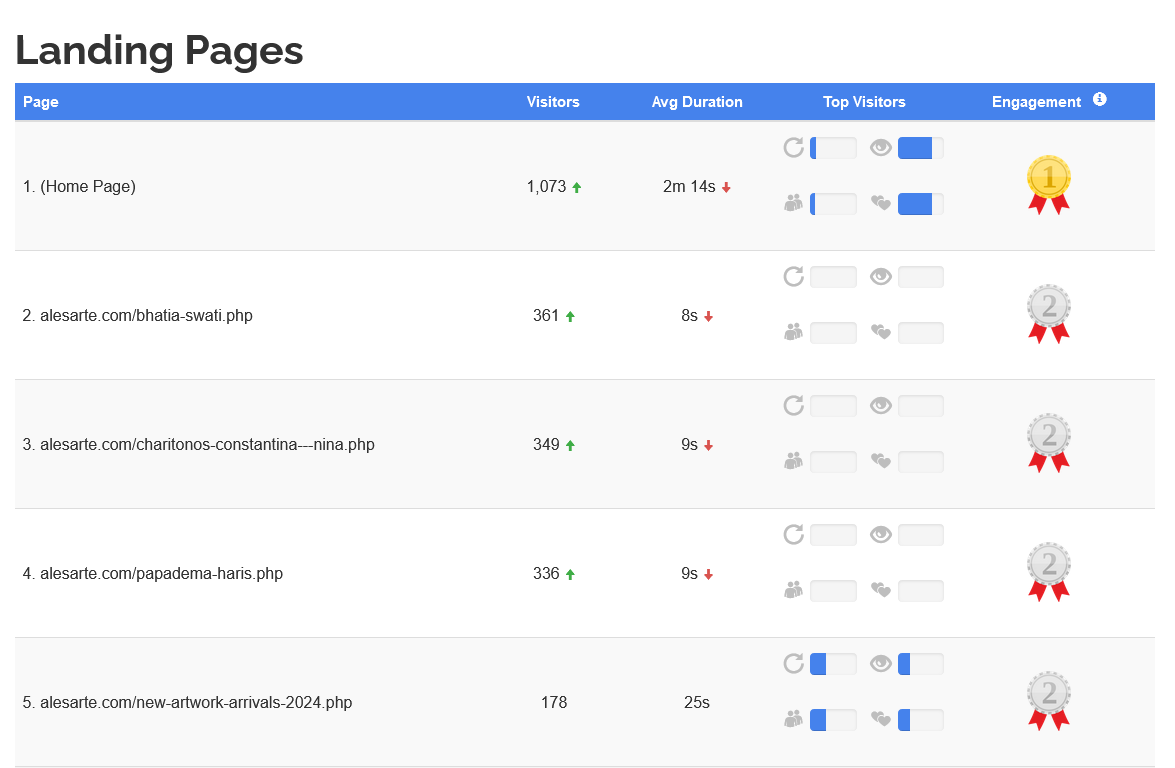The width and height of the screenshot is (1175, 768).
Task: Click empty returning-visits bar in bhatia-swati row
Action: click(x=833, y=276)
